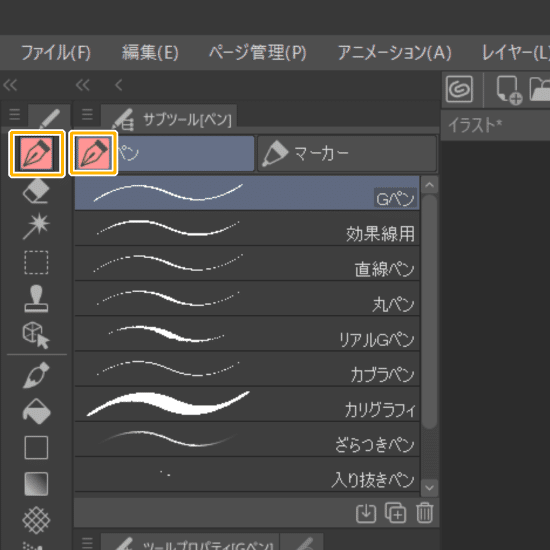This screenshot has width=550, height=550.
Task: Click the New document icon
Action: tap(509, 90)
